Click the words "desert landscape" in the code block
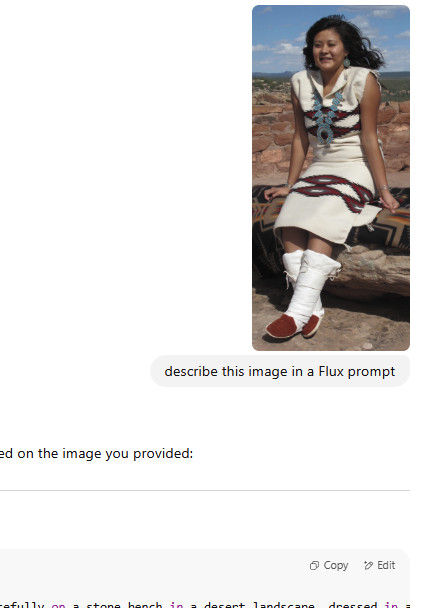 click(259, 604)
